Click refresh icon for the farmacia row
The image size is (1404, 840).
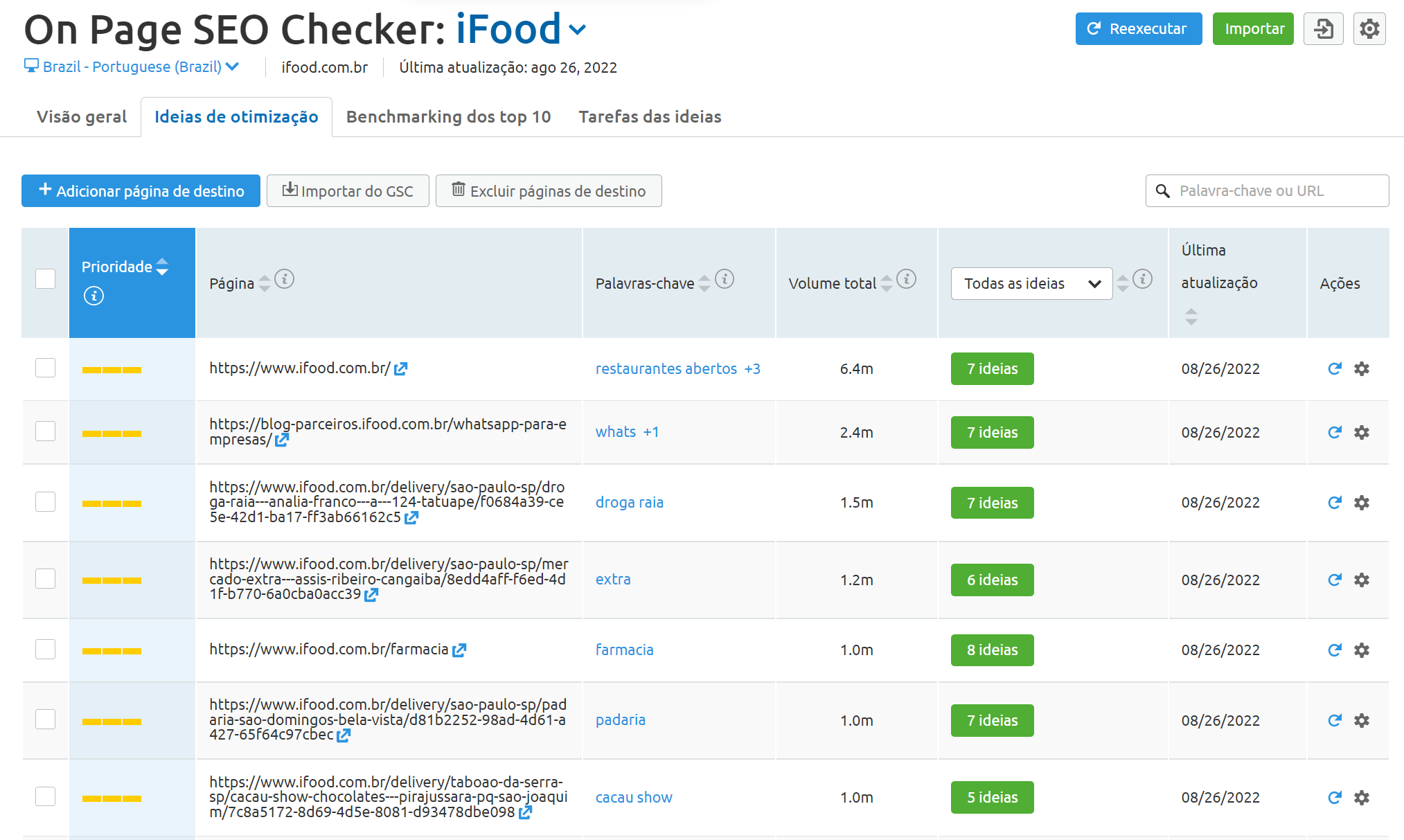(x=1335, y=650)
